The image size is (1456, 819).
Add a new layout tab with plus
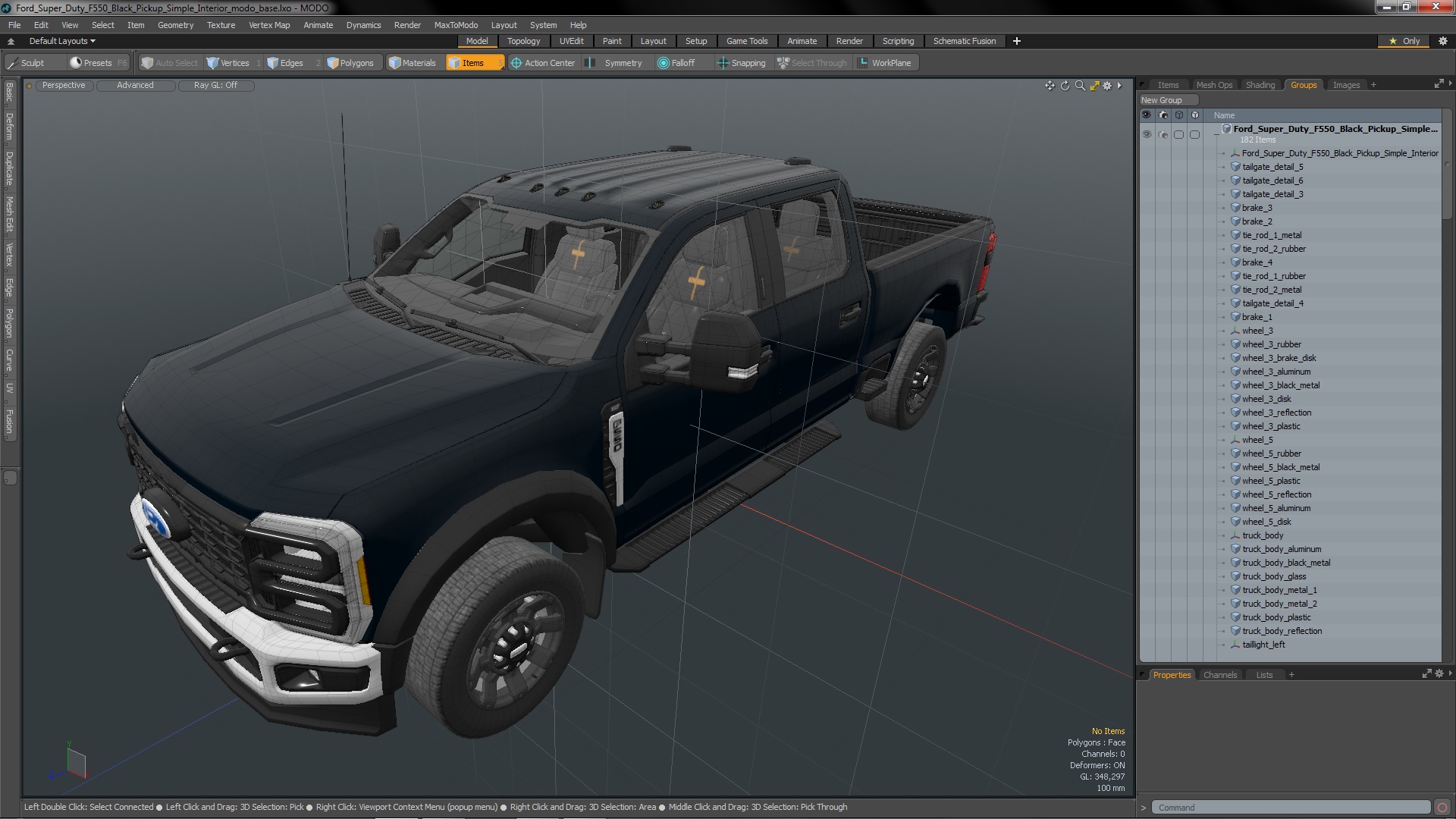coord(1016,41)
